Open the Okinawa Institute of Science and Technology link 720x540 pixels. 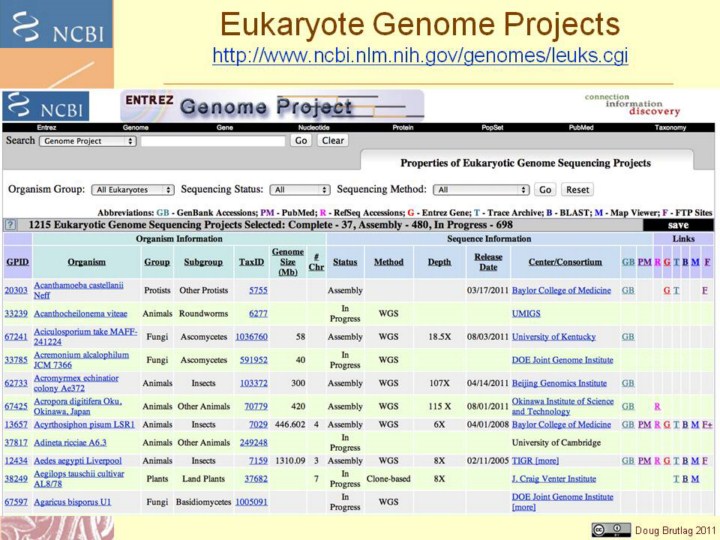[562, 406]
